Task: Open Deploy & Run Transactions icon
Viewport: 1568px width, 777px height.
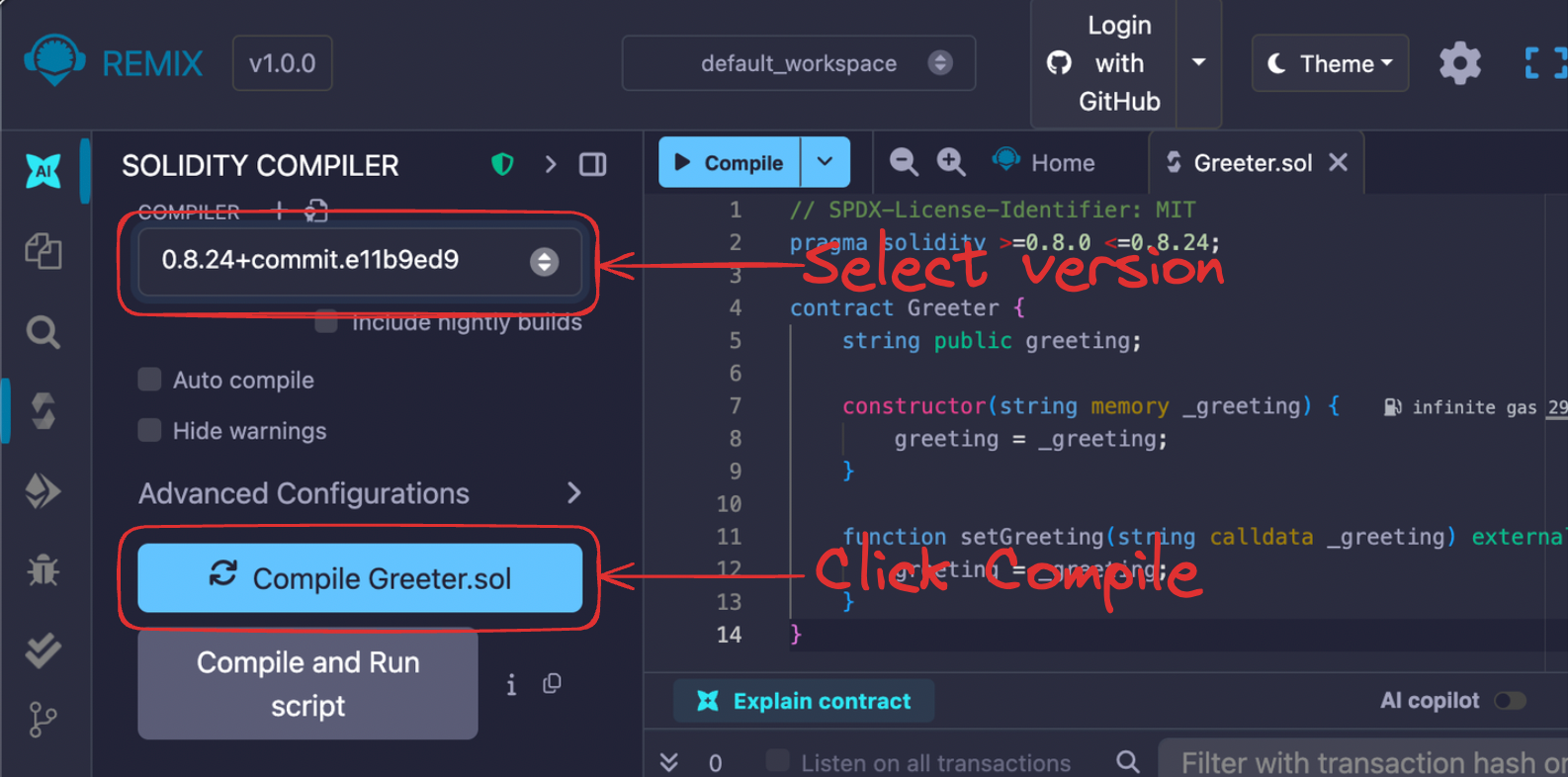Action: pos(43,490)
